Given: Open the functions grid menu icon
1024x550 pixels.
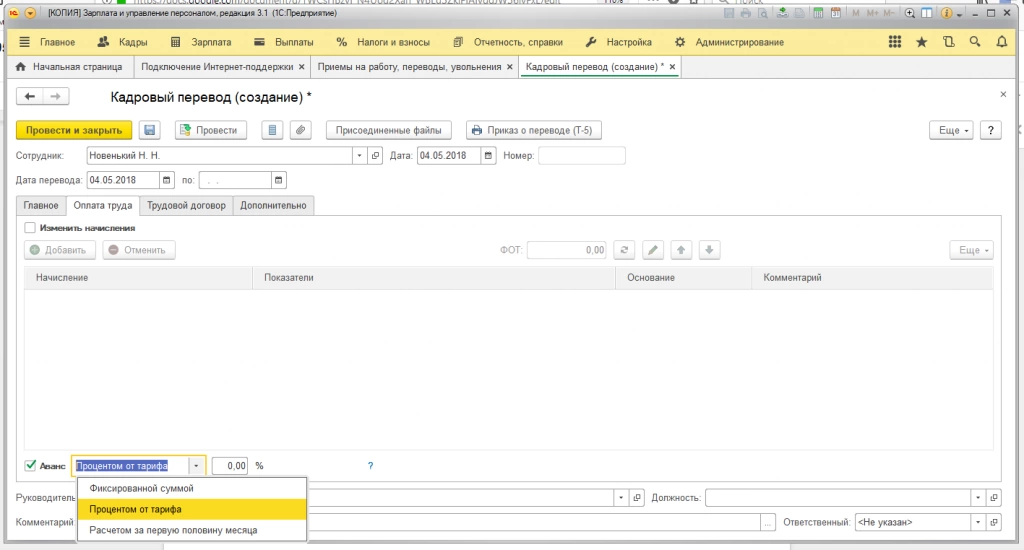Looking at the screenshot, I should click(895, 42).
